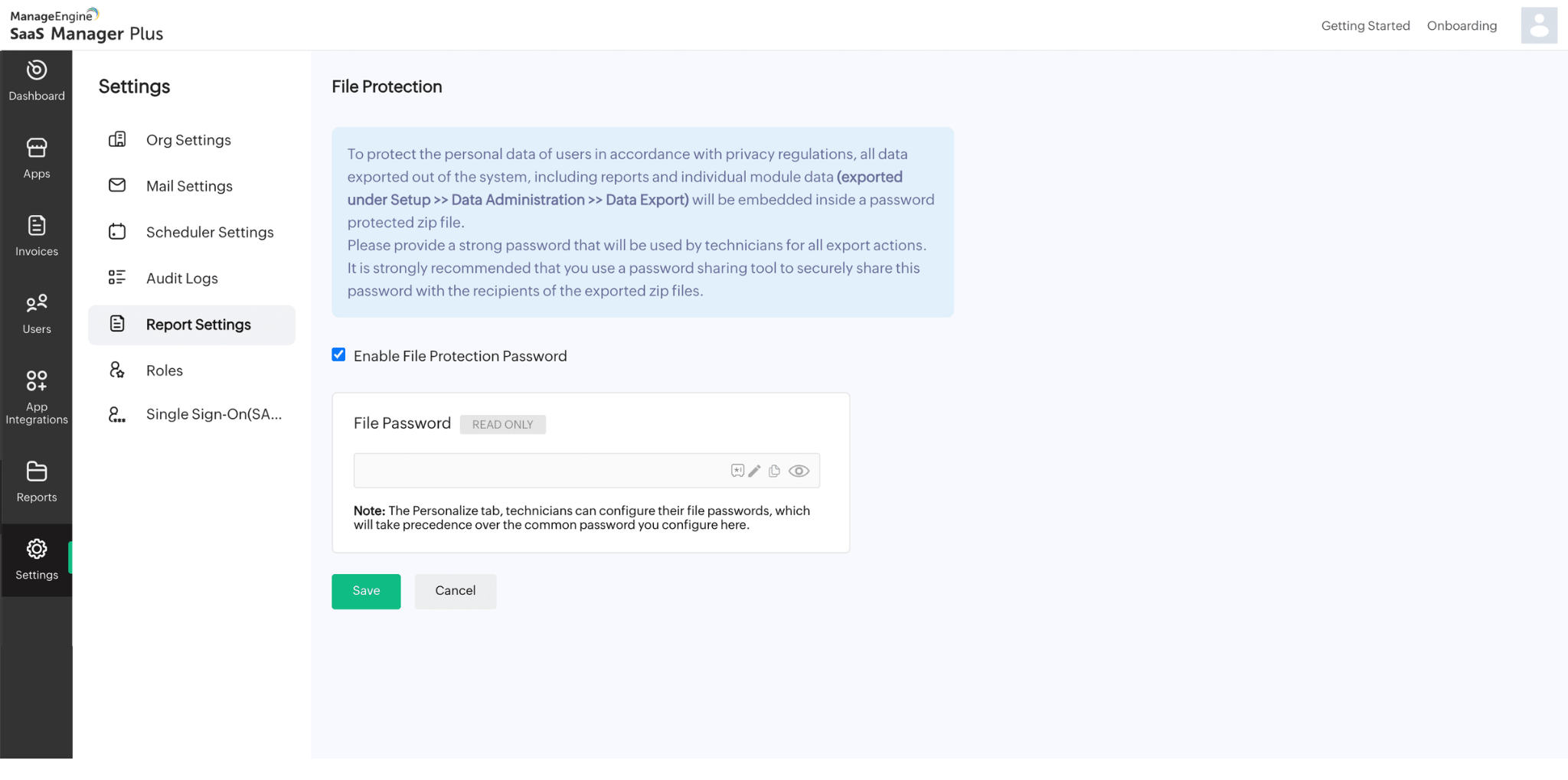Uncheck Enable File Protection Password
The width and height of the screenshot is (1568, 780).
338,354
